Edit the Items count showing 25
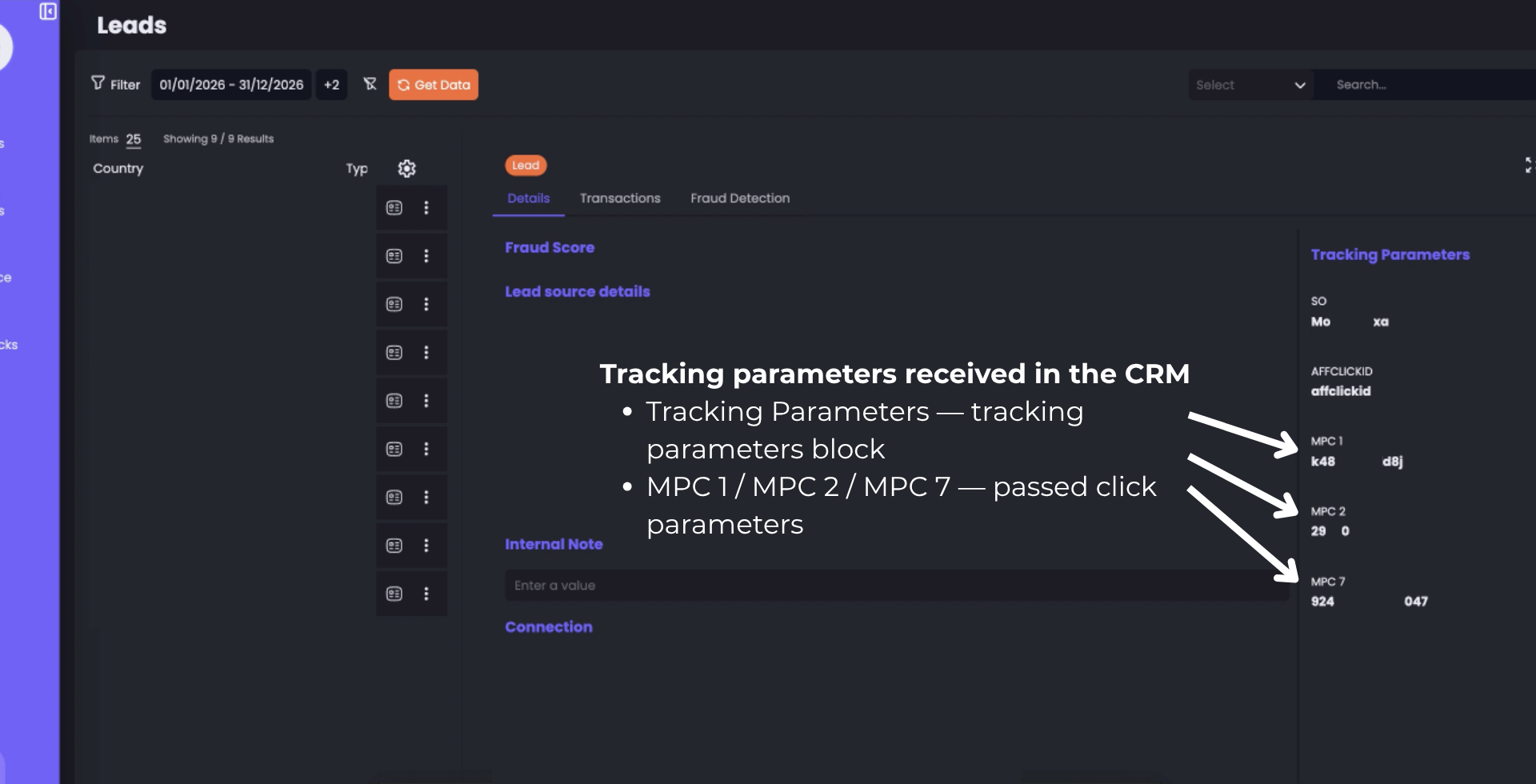The image size is (1536, 784). 134,138
